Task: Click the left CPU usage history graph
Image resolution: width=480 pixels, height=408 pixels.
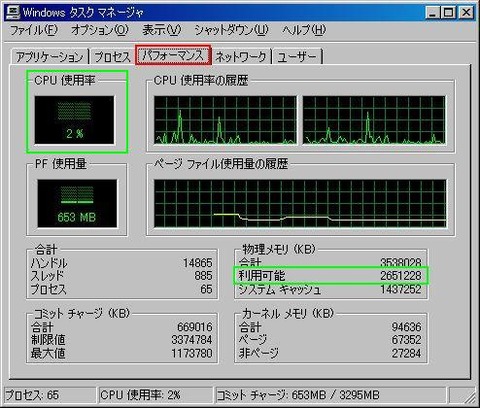Action: pos(225,120)
